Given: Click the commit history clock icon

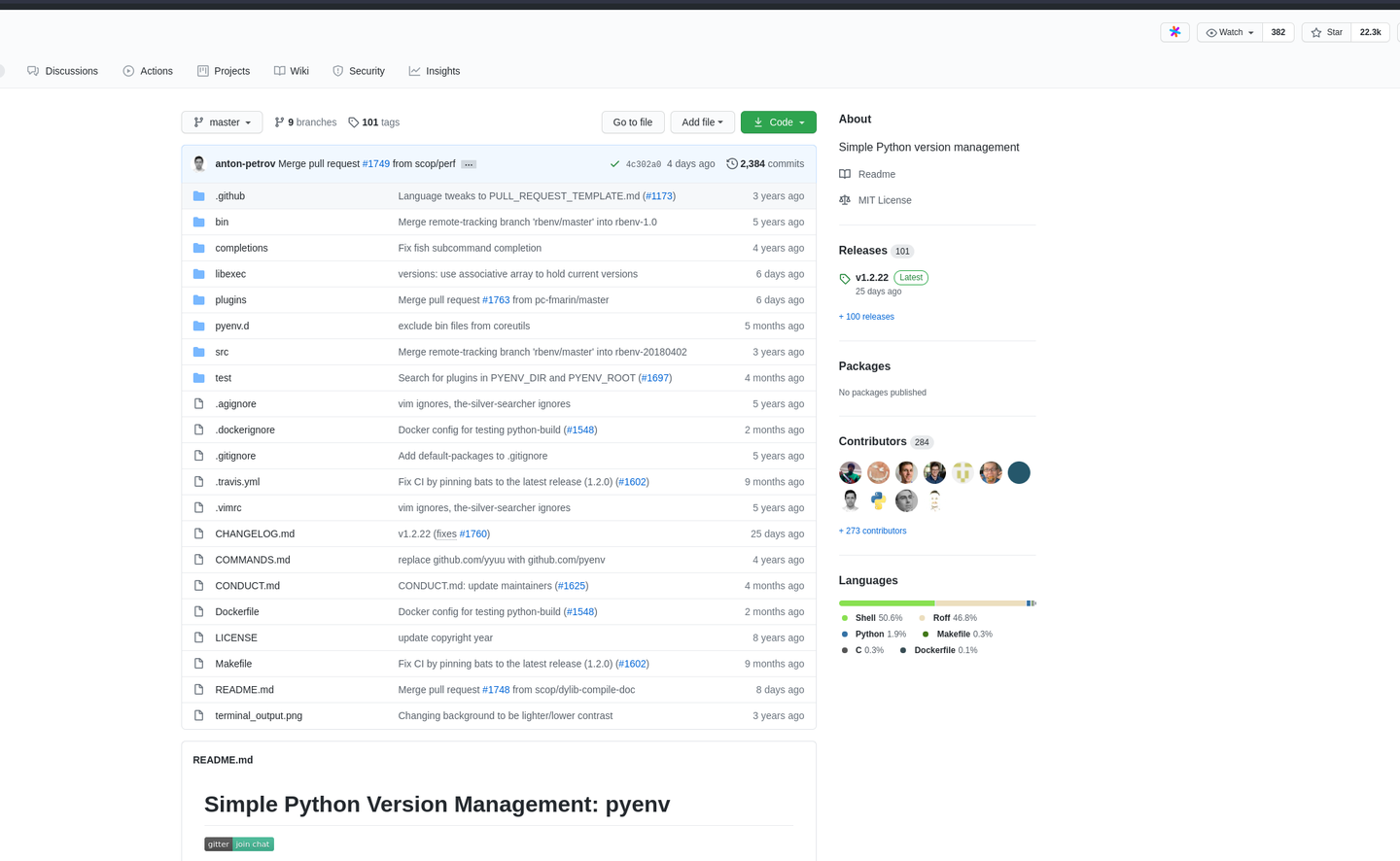Looking at the screenshot, I should pyautogui.click(x=732, y=163).
